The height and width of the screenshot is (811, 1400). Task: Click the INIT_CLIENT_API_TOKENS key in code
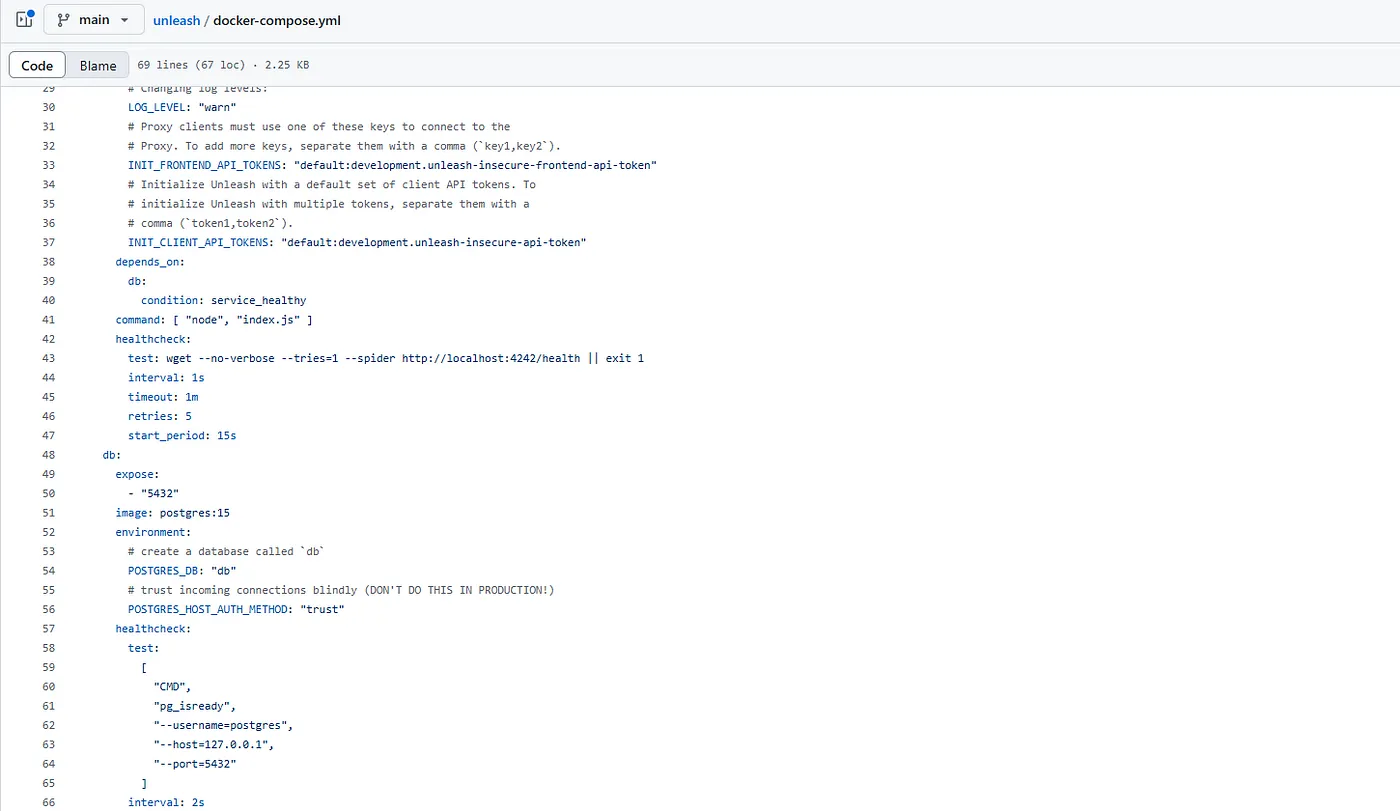201,242
